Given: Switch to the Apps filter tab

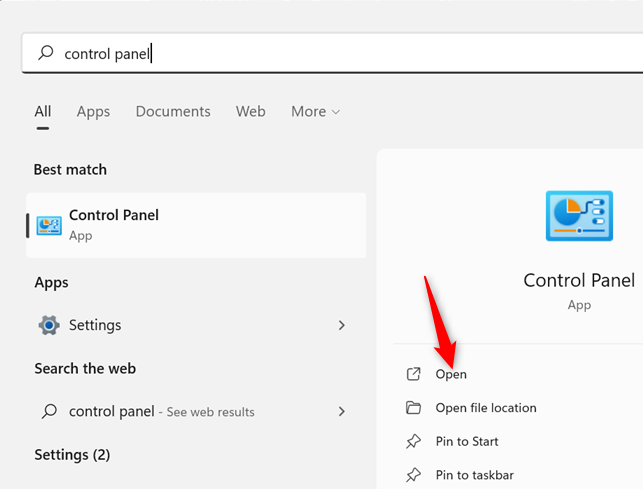Looking at the screenshot, I should tap(93, 112).
